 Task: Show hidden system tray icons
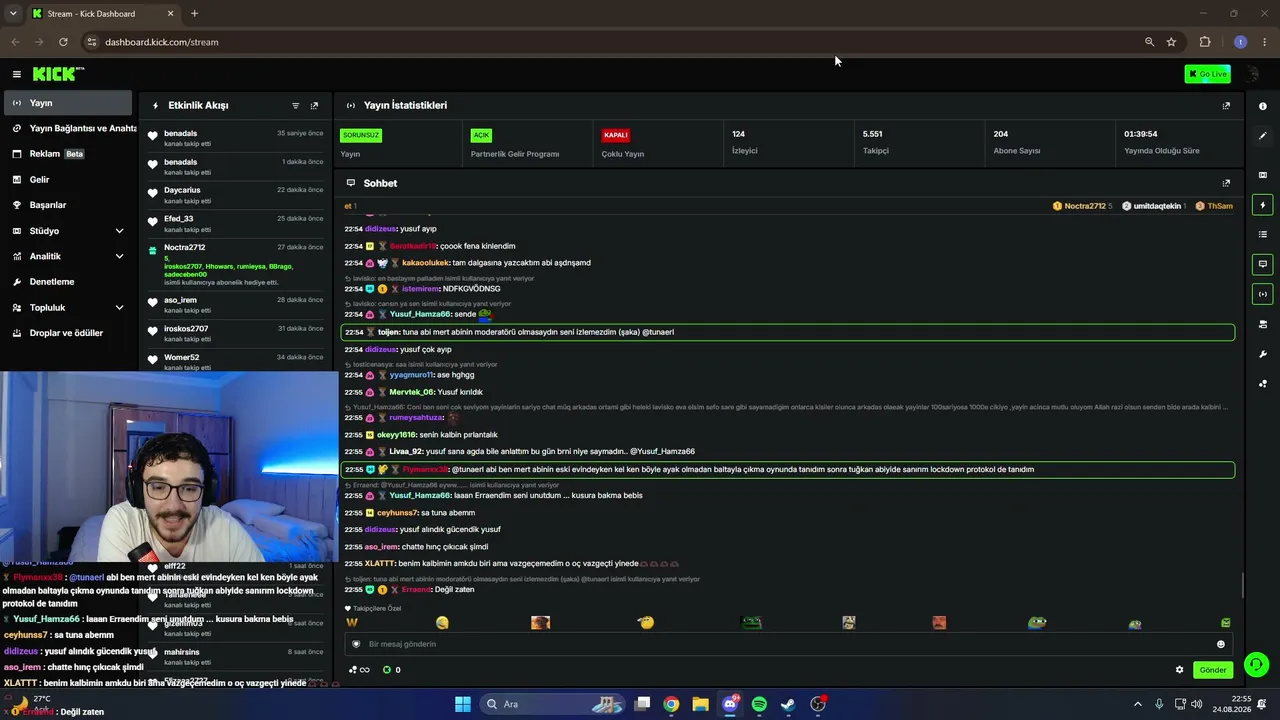[1137, 704]
